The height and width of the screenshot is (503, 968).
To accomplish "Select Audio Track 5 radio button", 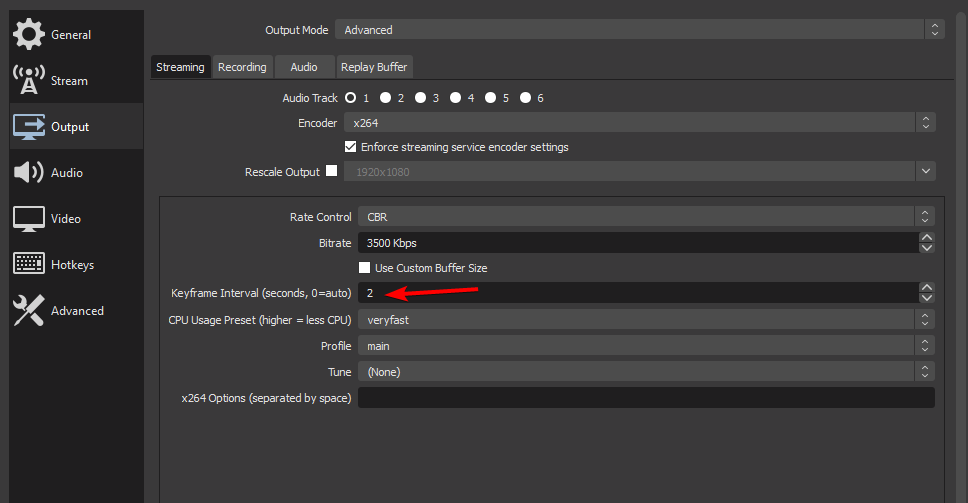I will pyautogui.click(x=490, y=98).
